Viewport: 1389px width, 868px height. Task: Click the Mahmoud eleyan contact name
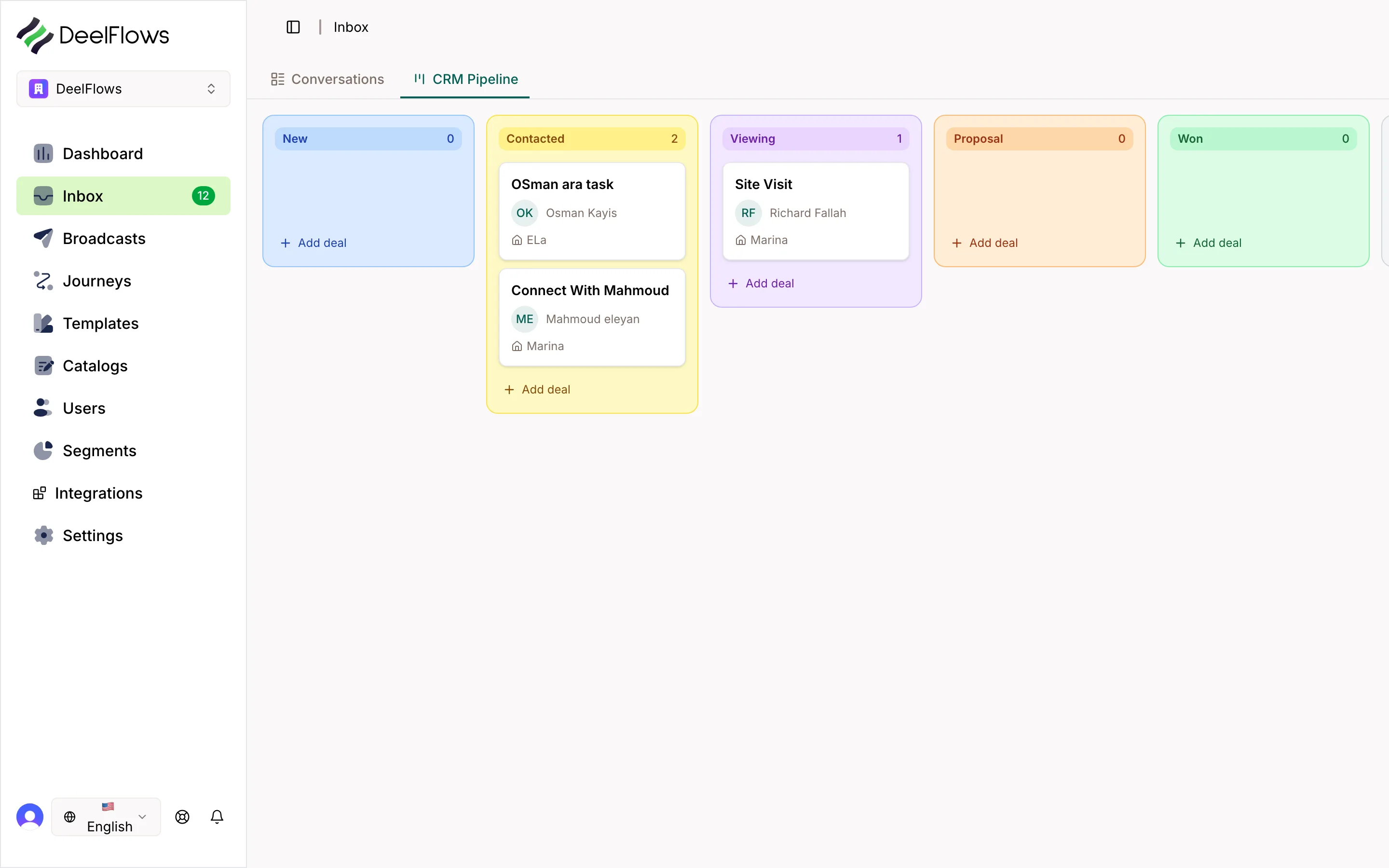pyautogui.click(x=592, y=319)
